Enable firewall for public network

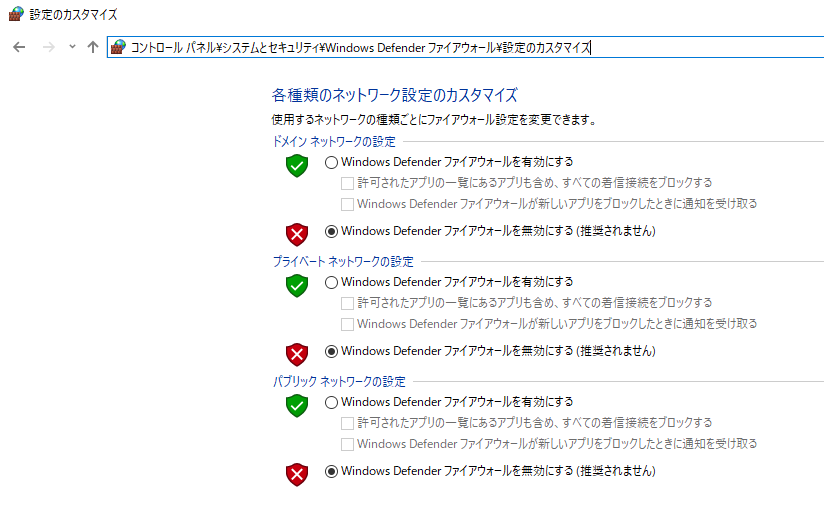(331, 403)
